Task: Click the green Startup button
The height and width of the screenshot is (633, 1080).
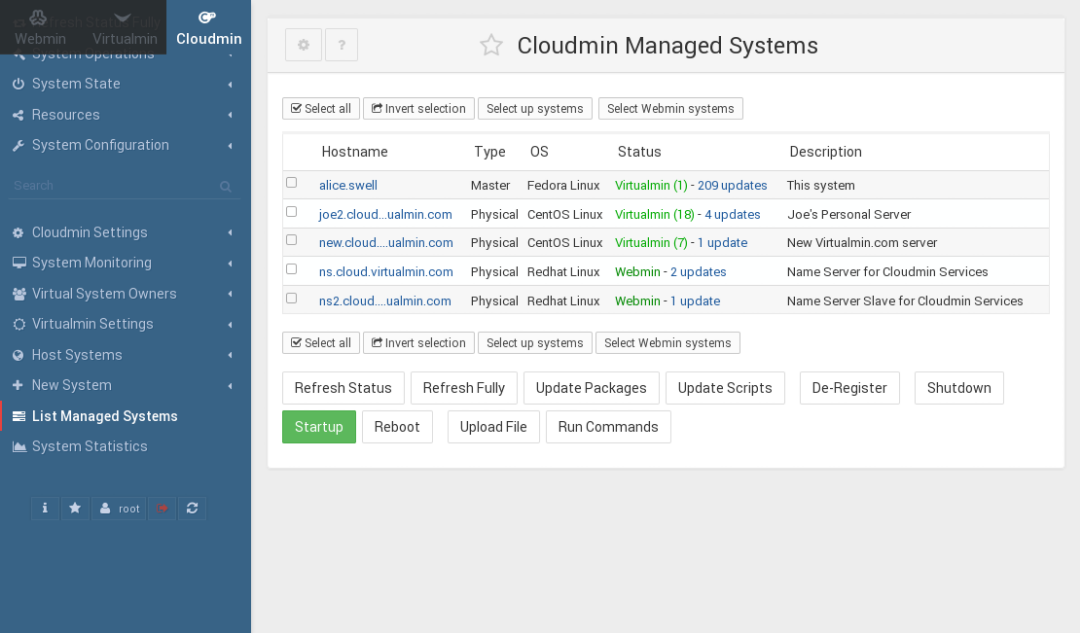Action: coord(319,427)
